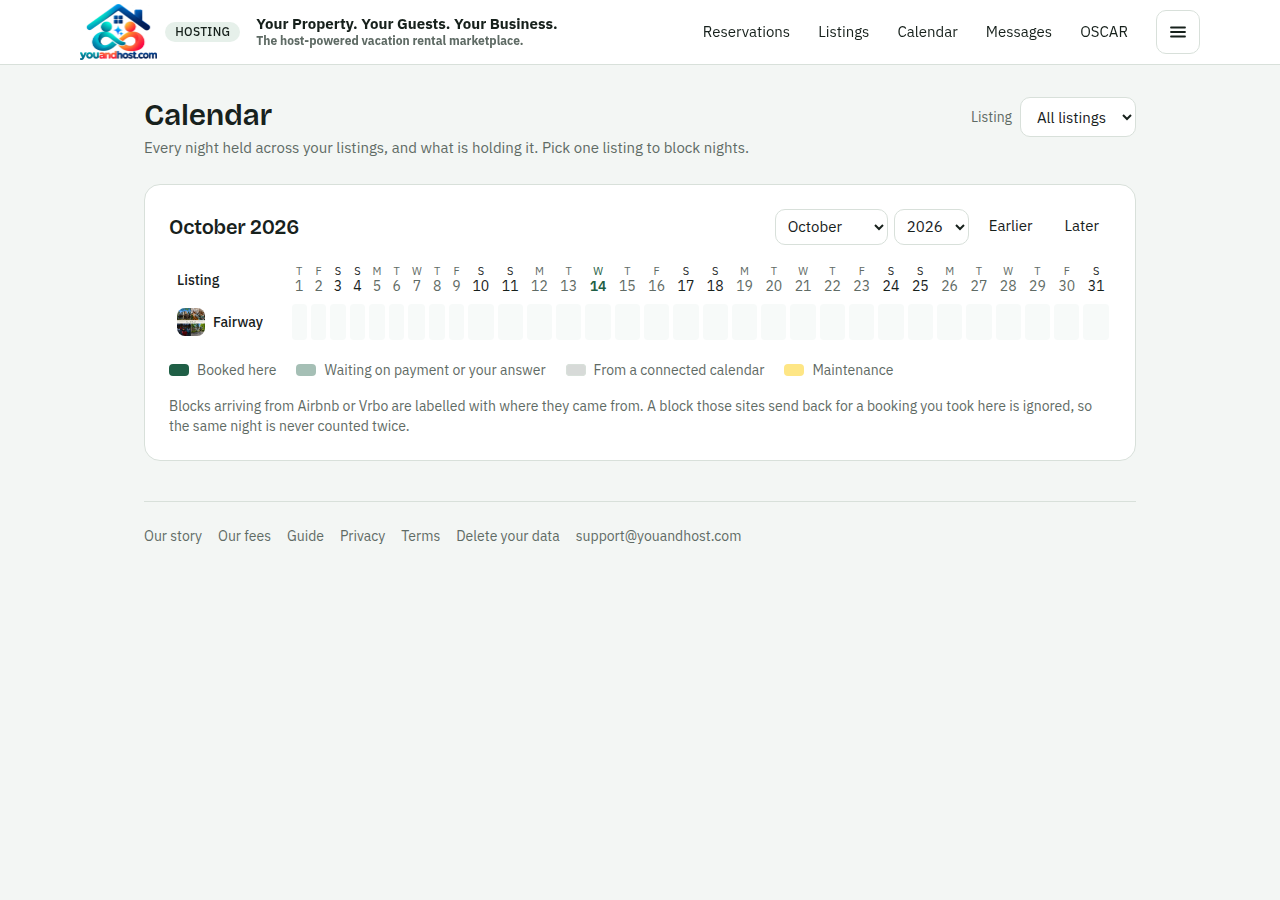The image size is (1280, 900).
Task: Select Fairway's October 24 calendar cell
Action: (891, 322)
